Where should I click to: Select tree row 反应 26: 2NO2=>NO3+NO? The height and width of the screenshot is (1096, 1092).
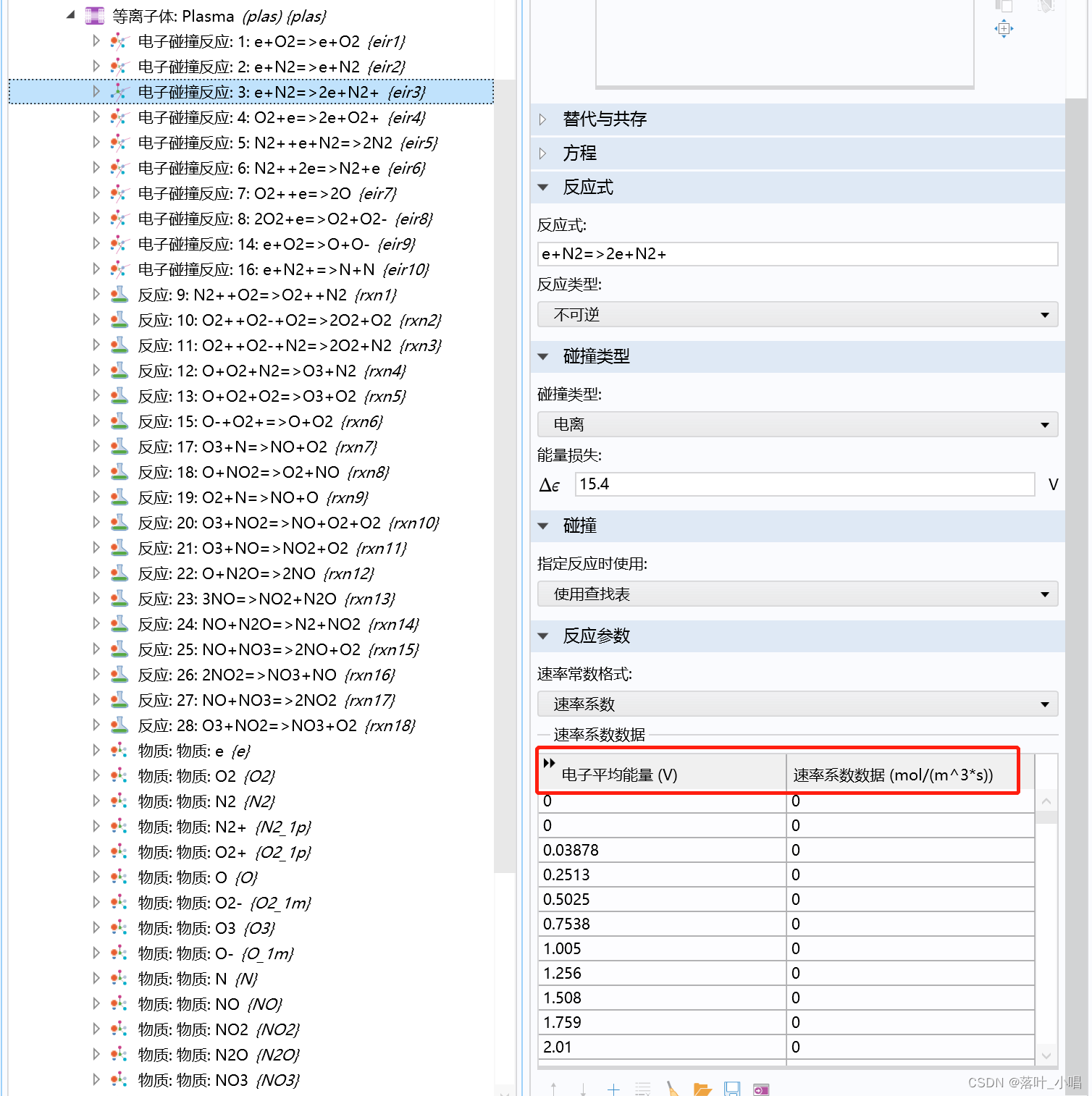tap(251, 675)
